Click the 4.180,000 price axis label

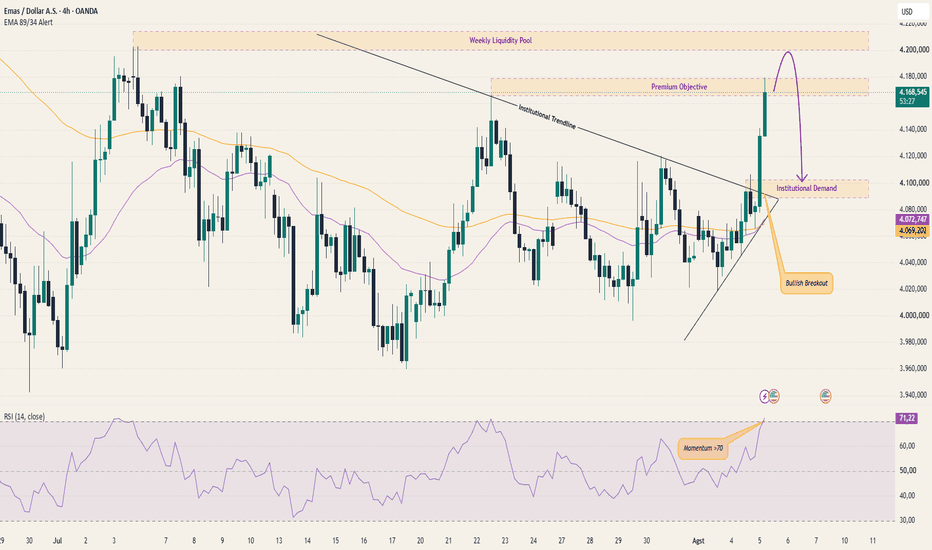coord(913,76)
